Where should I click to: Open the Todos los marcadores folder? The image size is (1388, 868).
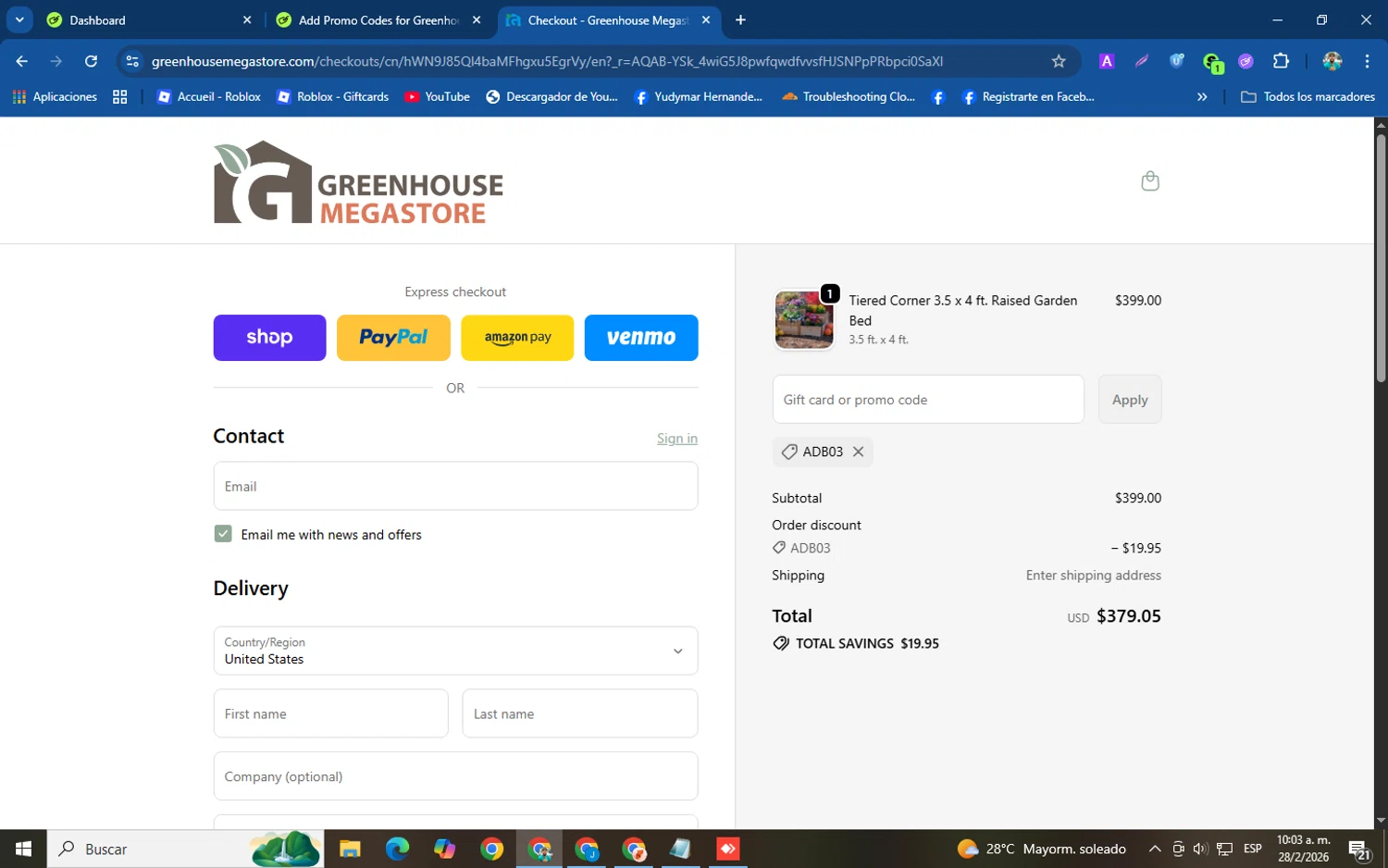(1307, 96)
